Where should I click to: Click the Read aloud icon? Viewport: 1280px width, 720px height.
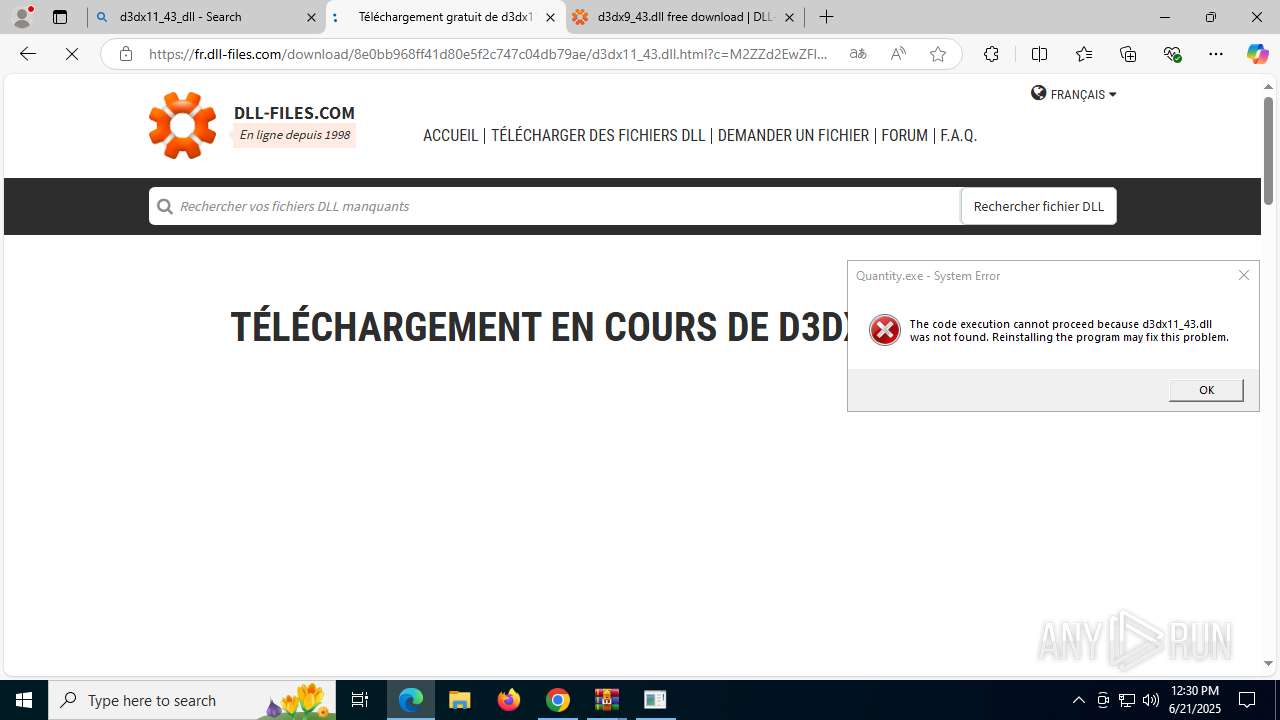(x=898, y=54)
